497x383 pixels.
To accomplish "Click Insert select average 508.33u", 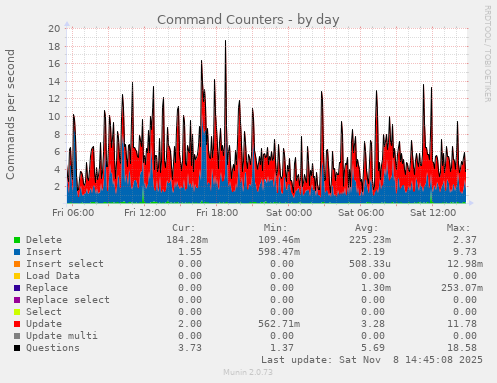I will pos(370,264).
